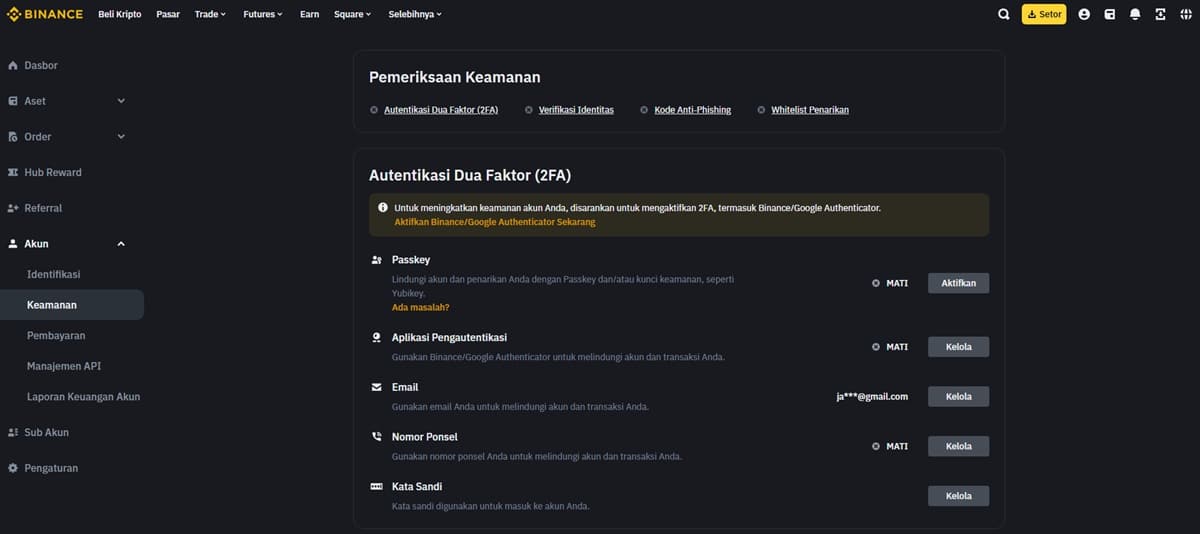Click the Order sidebar icon
The width and height of the screenshot is (1200, 534).
point(13,137)
